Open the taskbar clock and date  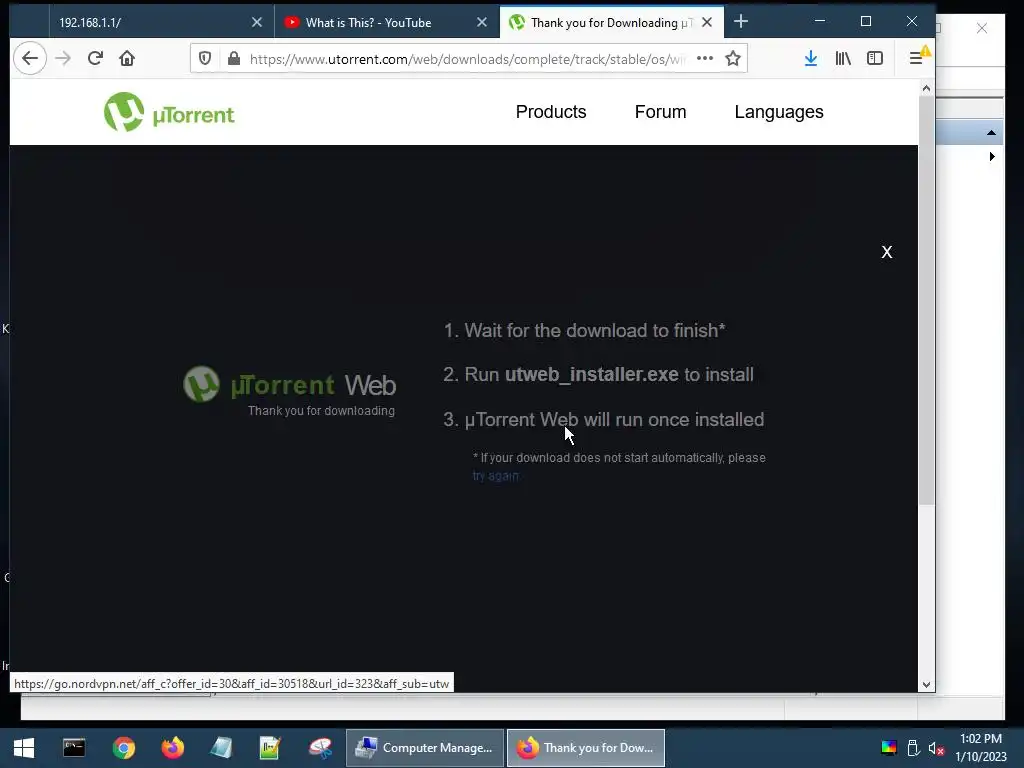point(981,748)
